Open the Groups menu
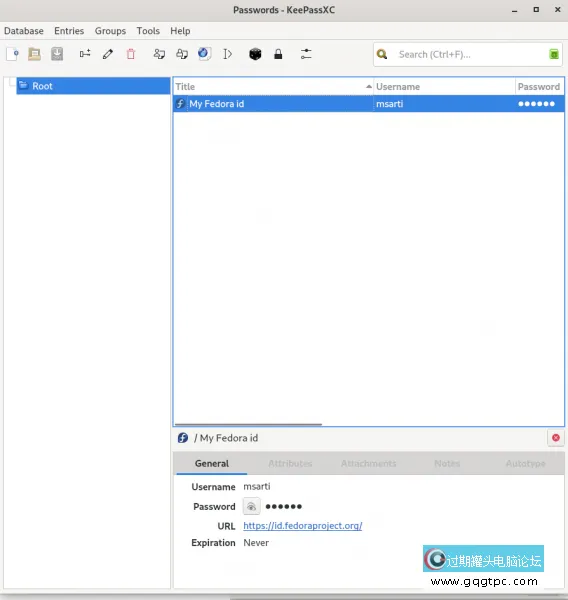Image resolution: width=568 pixels, height=600 pixels. (x=110, y=31)
